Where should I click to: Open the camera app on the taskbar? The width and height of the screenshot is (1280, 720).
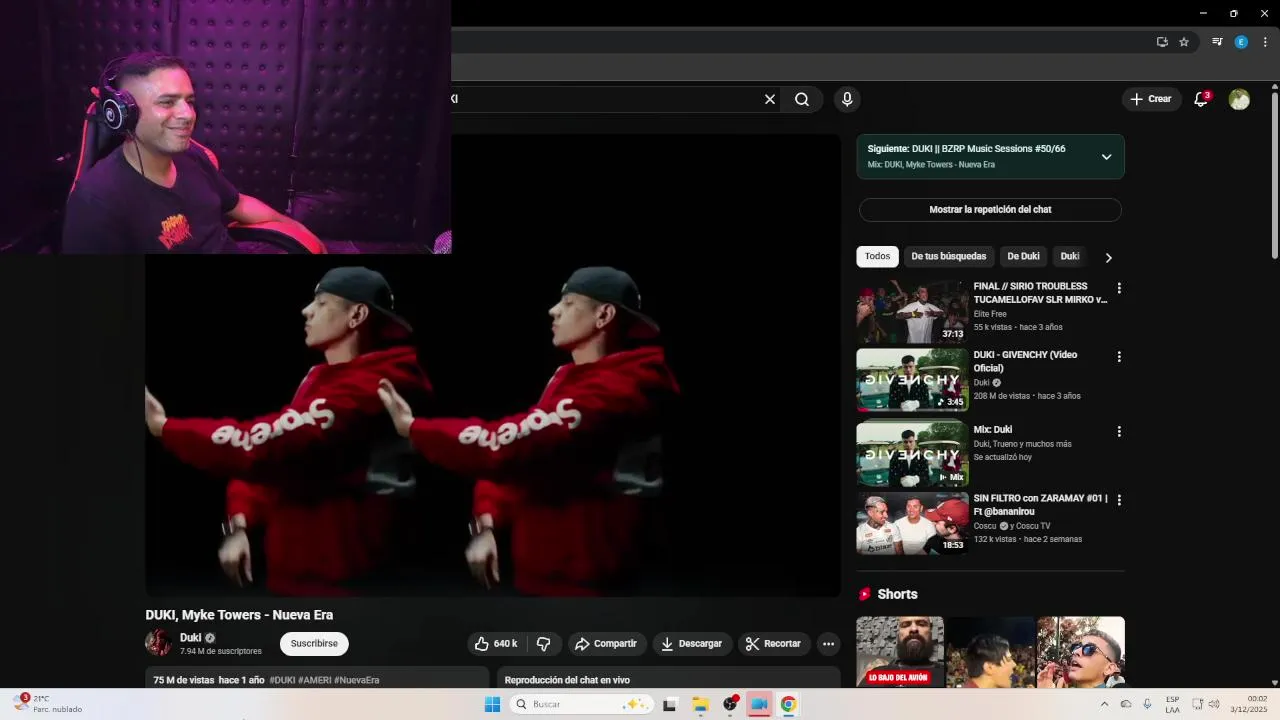point(759,704)
